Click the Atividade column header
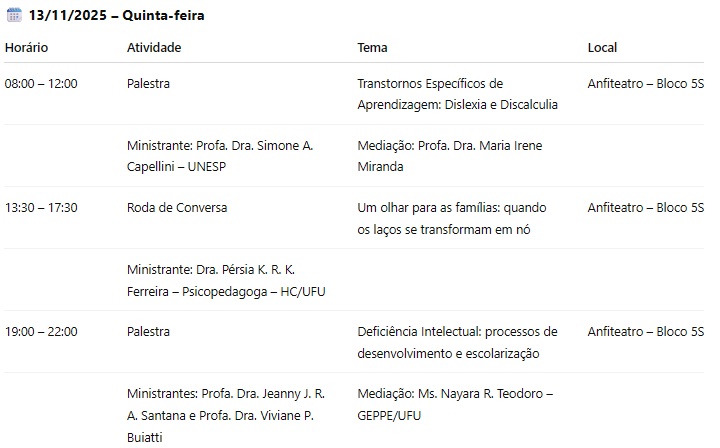 [154, 47]
